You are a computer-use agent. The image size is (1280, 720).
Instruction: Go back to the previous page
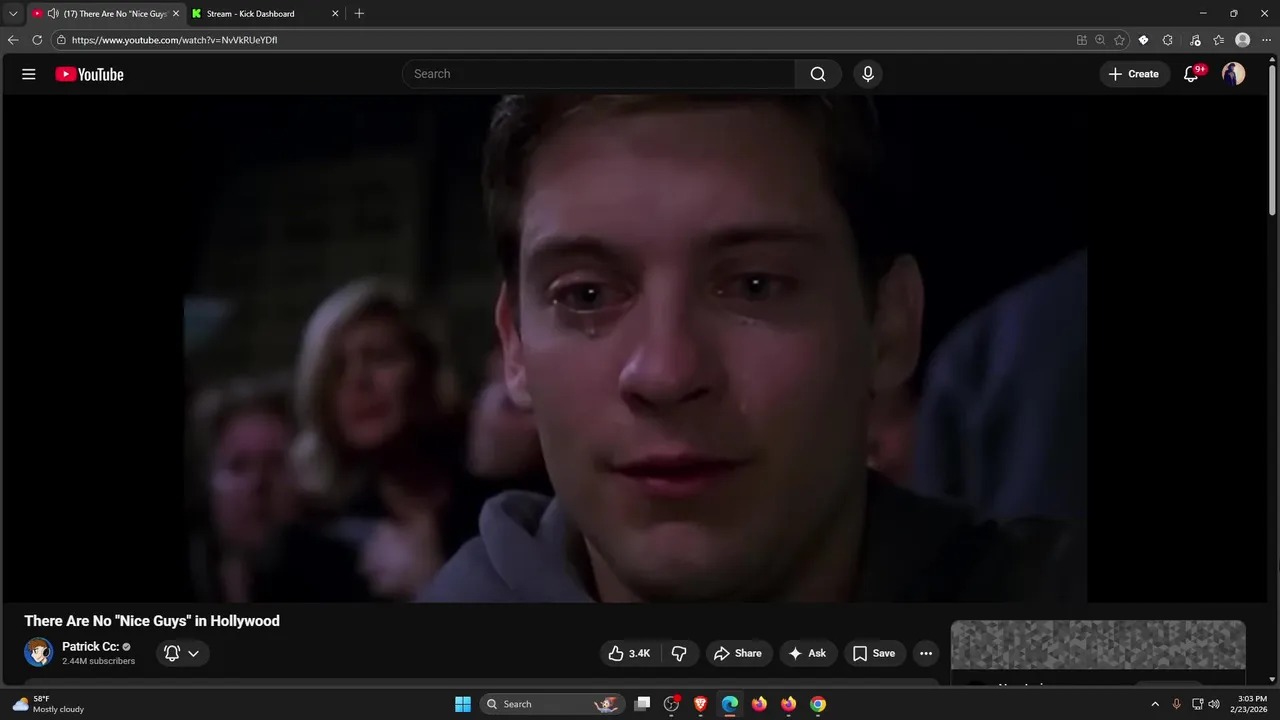coord(13,40)
